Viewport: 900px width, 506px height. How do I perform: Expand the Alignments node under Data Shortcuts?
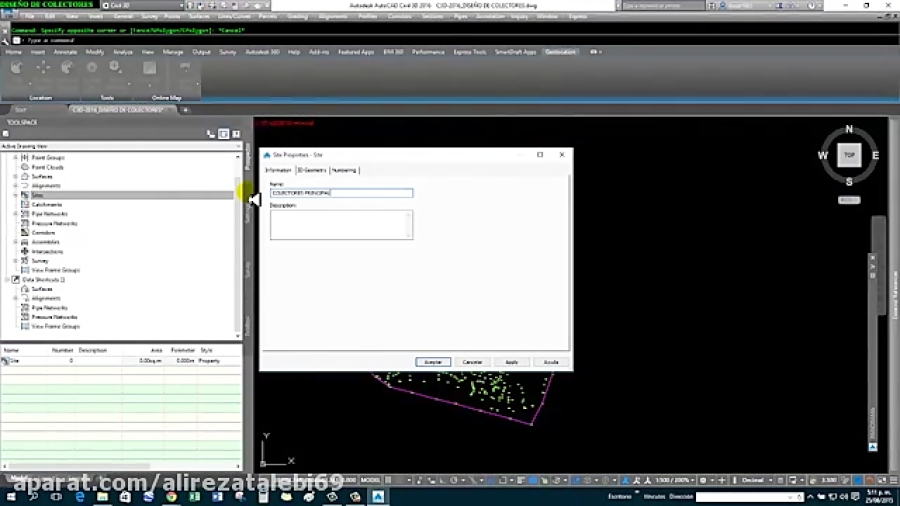coord(15,298)
